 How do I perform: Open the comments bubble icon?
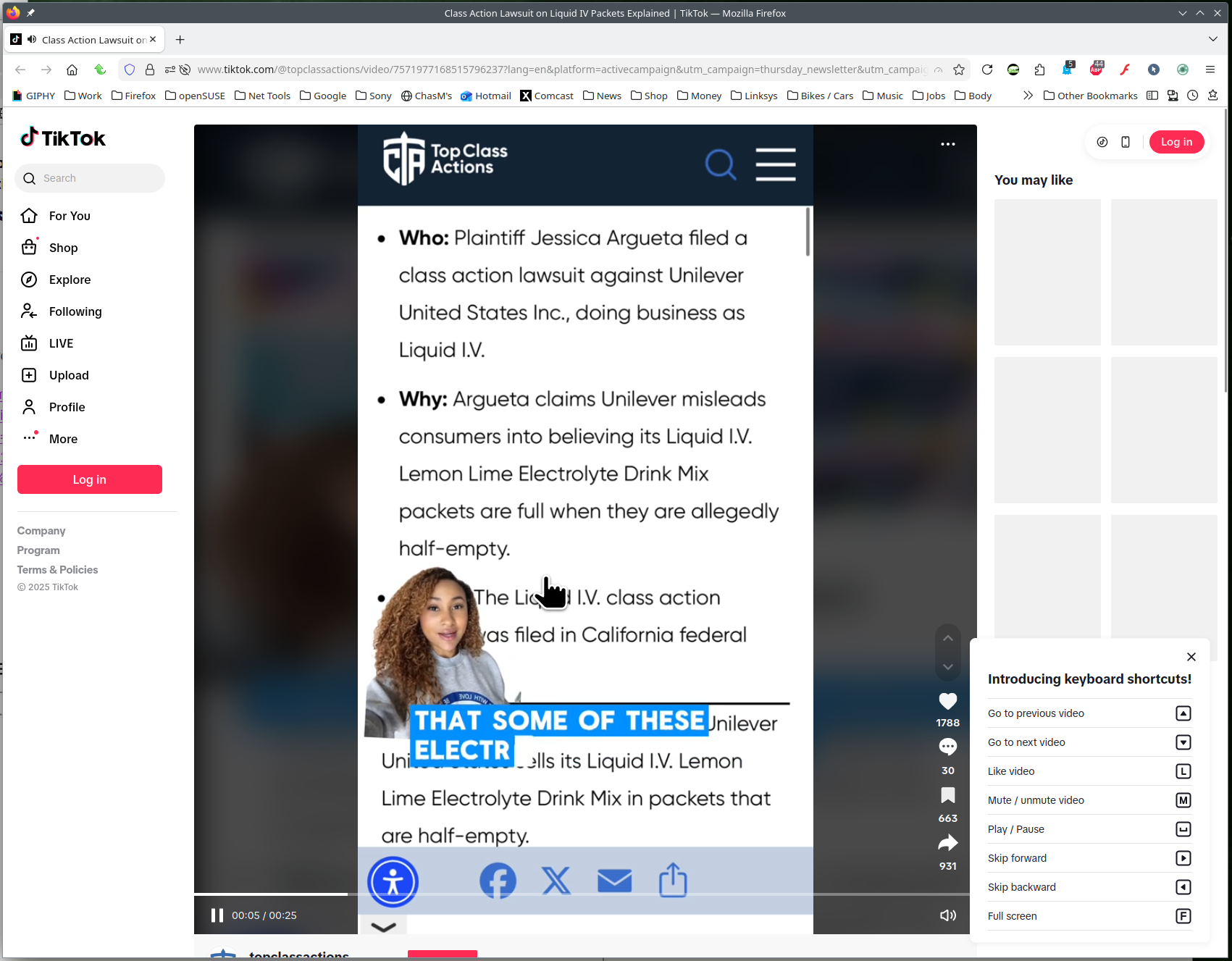(947, 747)
